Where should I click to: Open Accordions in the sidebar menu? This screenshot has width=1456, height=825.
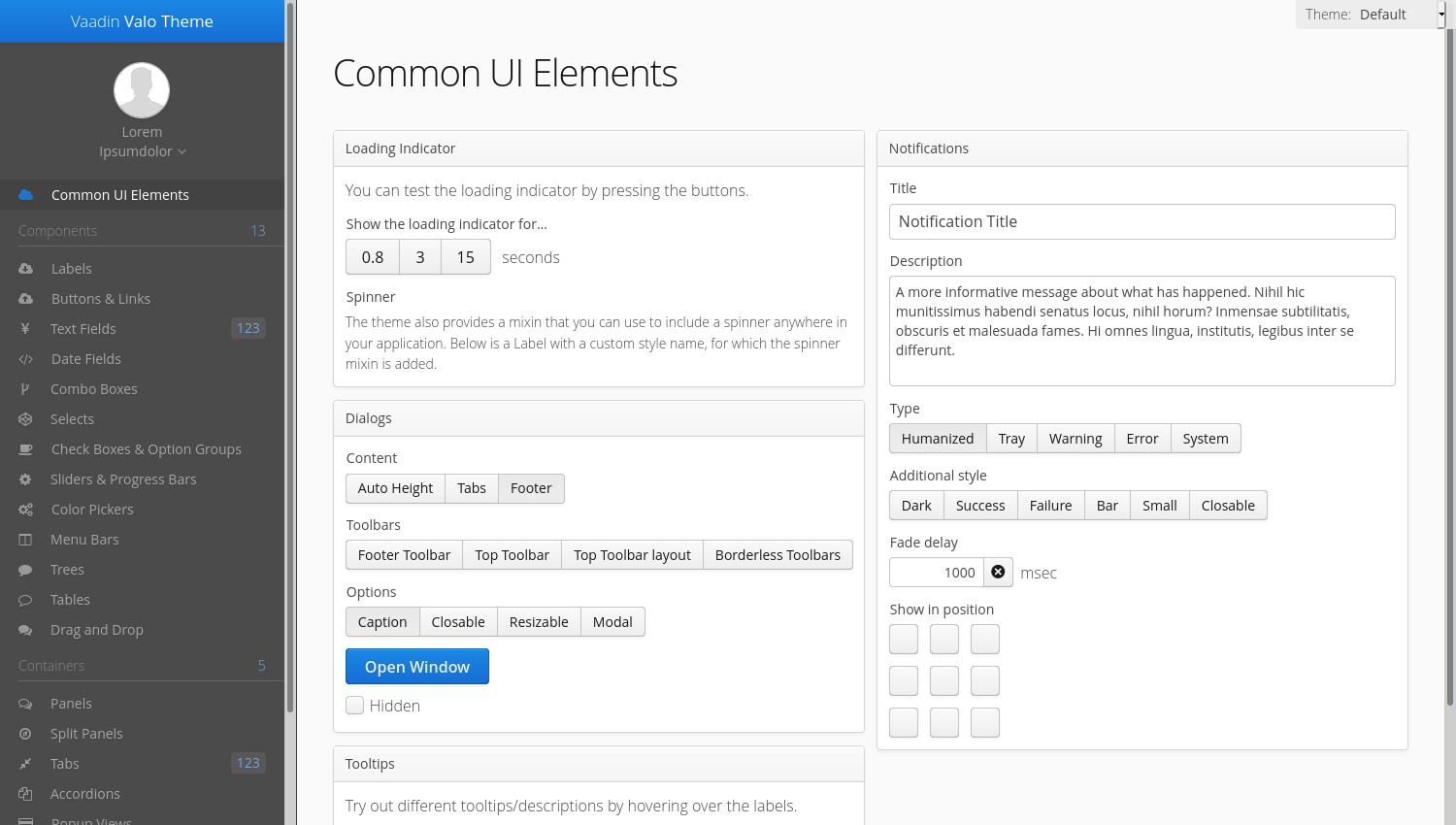click(x=142, y=794)
